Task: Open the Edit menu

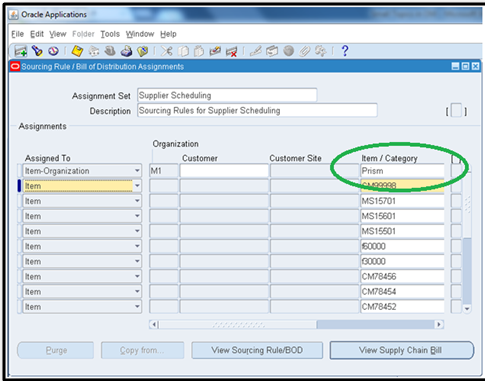Action: point(37,34)
